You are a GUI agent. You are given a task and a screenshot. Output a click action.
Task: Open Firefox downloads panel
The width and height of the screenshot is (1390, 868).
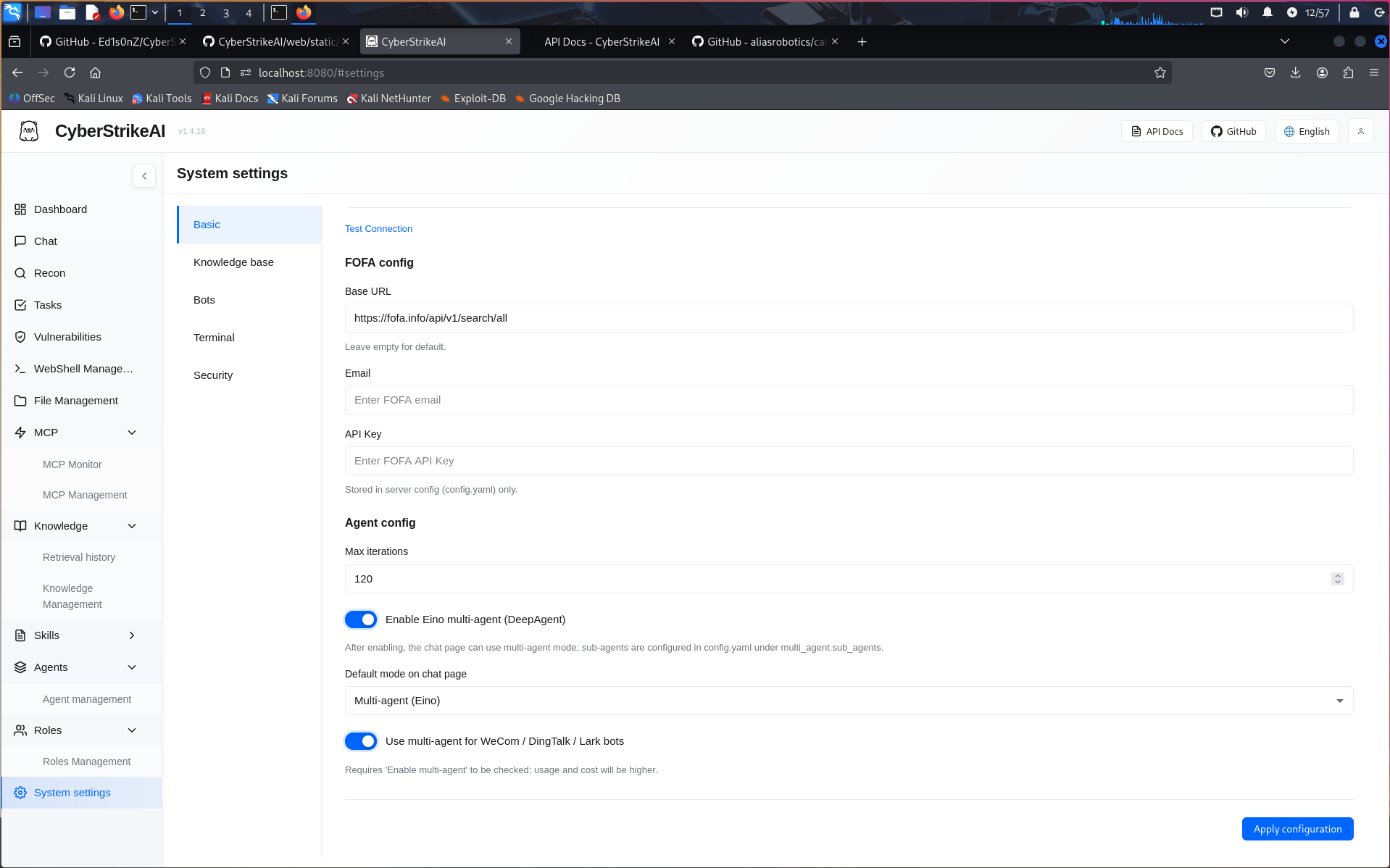click(x=1295, y=72)
